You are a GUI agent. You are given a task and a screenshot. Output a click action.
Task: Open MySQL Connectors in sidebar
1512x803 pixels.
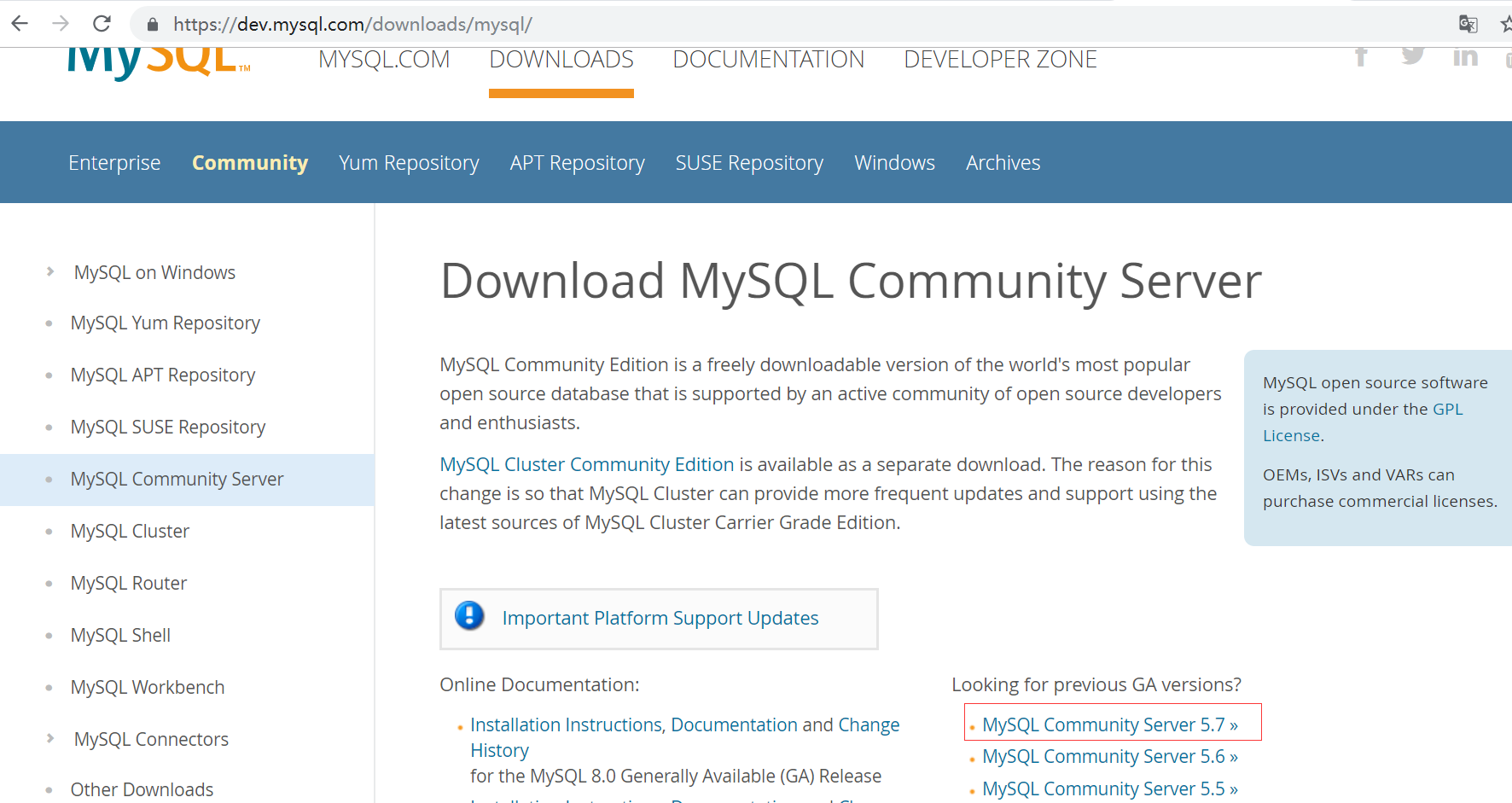(151, 739)
